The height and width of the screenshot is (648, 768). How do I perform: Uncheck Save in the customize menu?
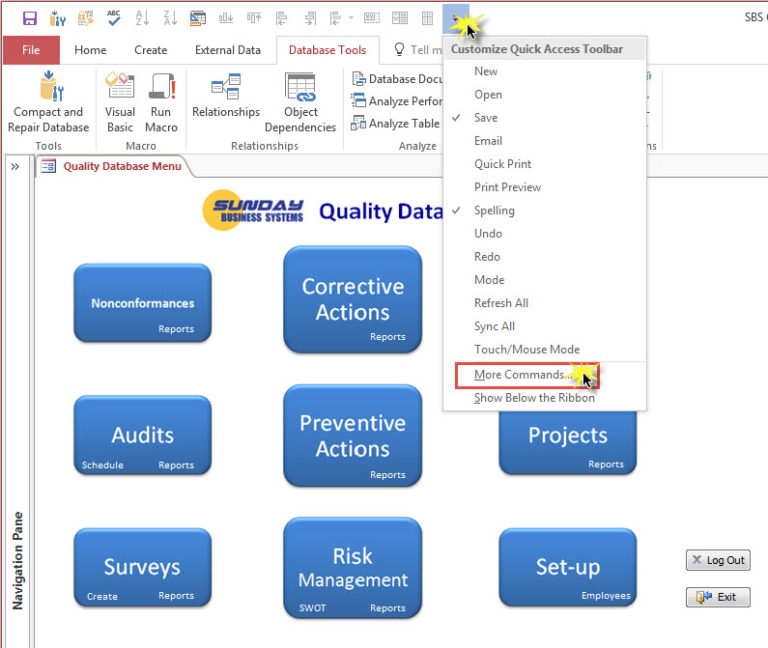486,118
